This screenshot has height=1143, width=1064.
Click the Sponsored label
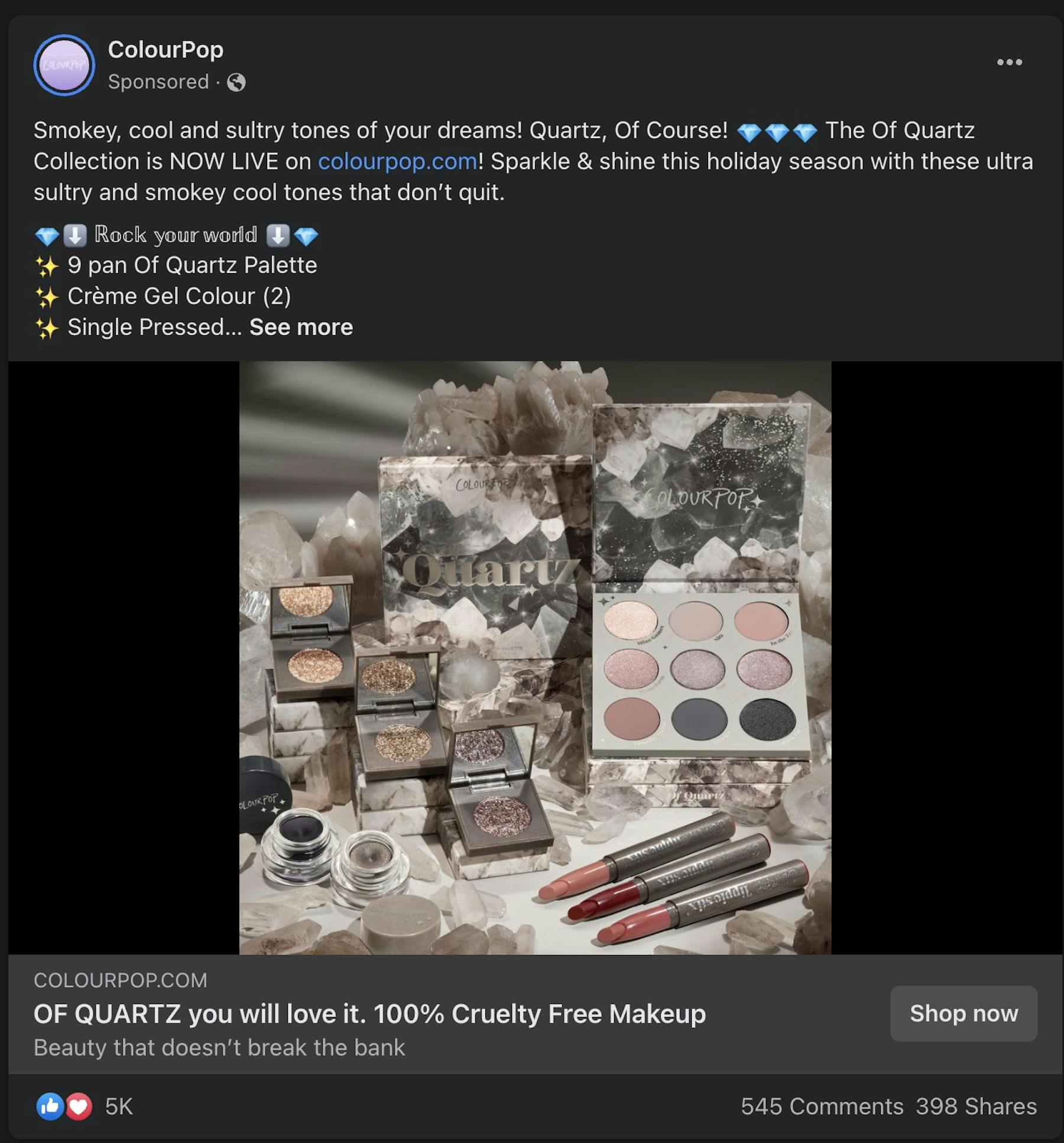click(158, 82)
